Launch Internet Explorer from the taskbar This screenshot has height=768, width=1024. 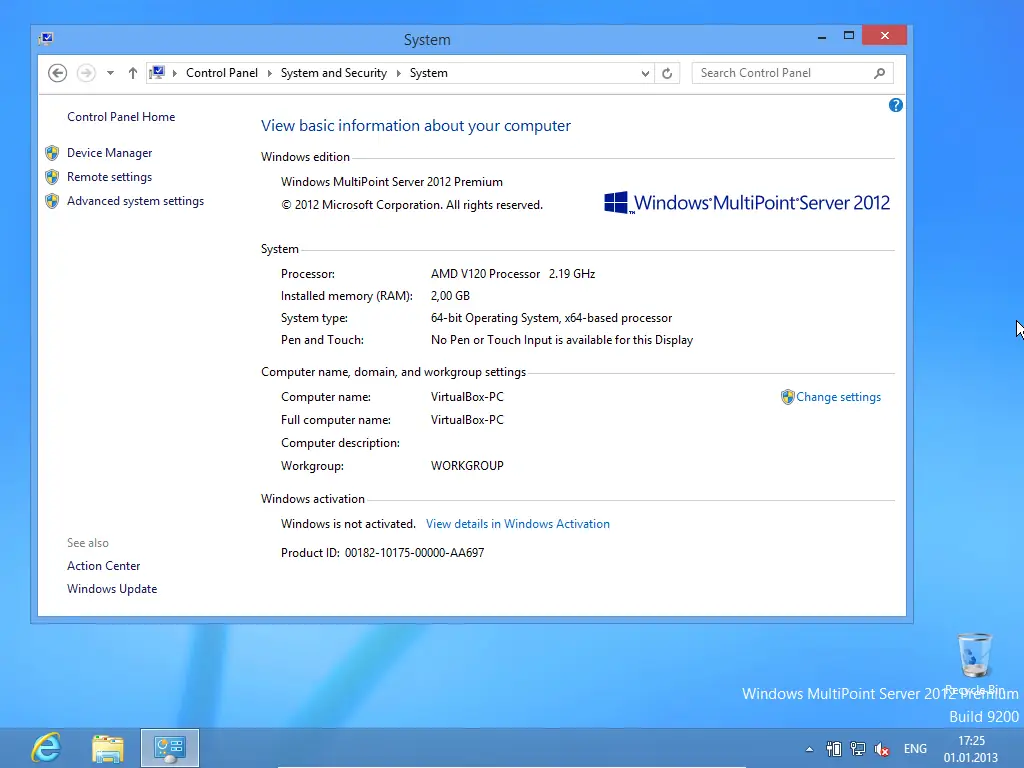[45, 747]
